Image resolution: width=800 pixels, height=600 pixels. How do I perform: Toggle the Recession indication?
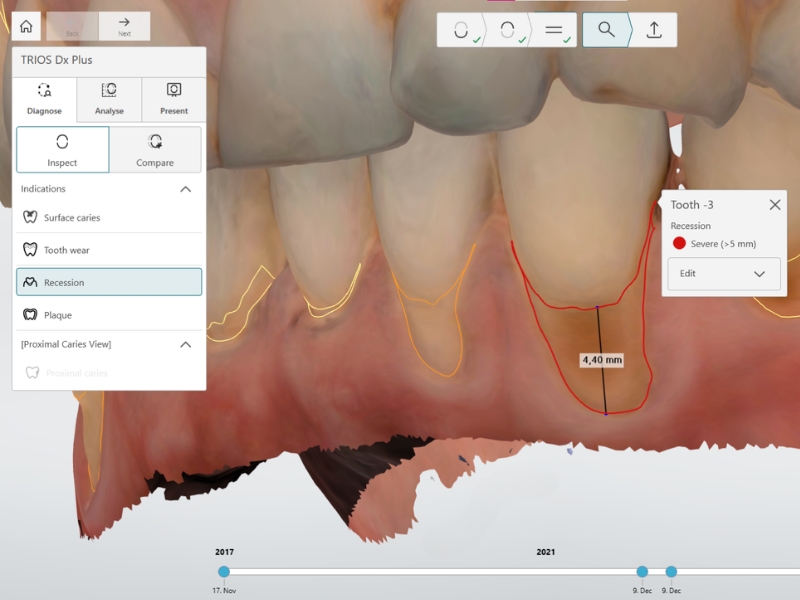point(109,282)
